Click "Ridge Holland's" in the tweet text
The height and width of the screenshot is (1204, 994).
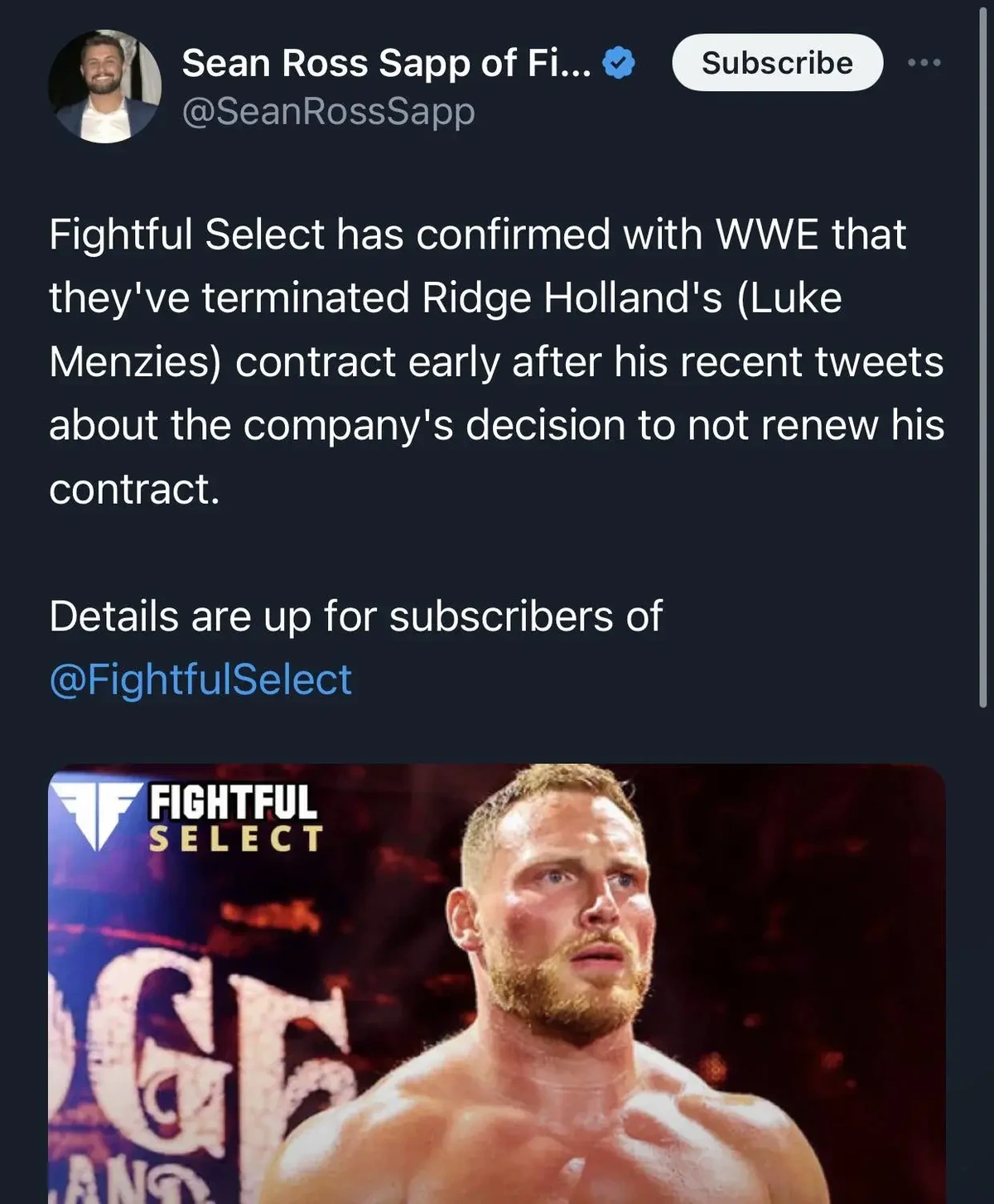tap(572, 298)
